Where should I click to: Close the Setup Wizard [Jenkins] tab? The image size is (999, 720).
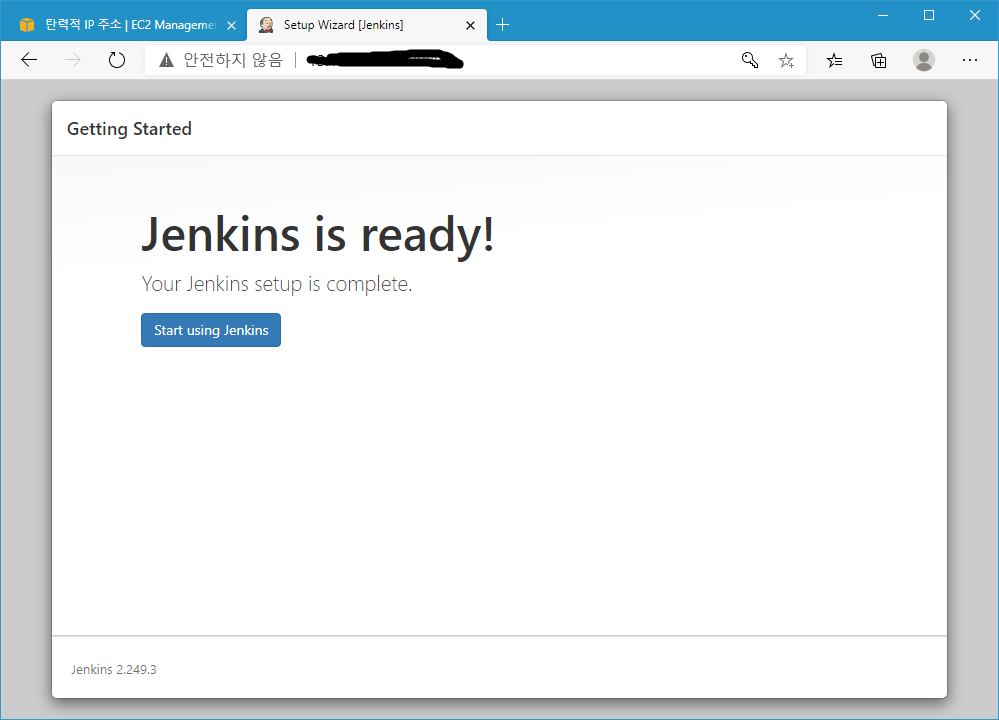coord(470,25)
